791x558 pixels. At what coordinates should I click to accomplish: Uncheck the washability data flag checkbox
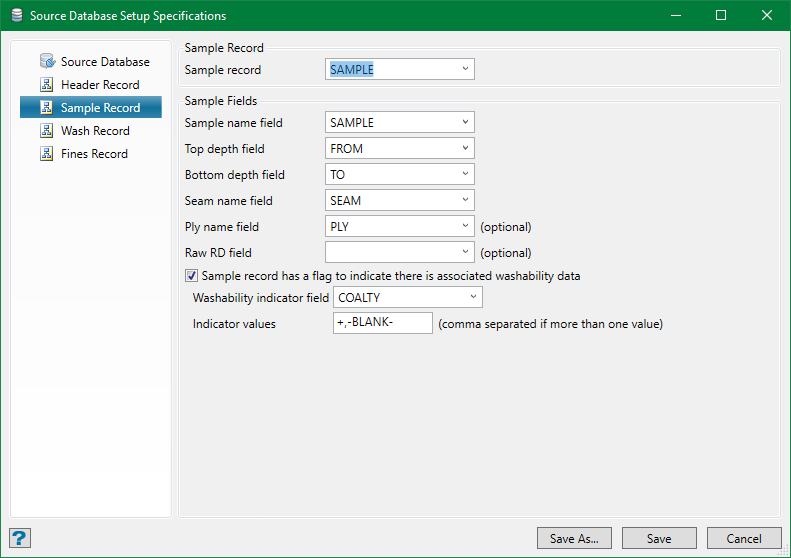point(192,276)
